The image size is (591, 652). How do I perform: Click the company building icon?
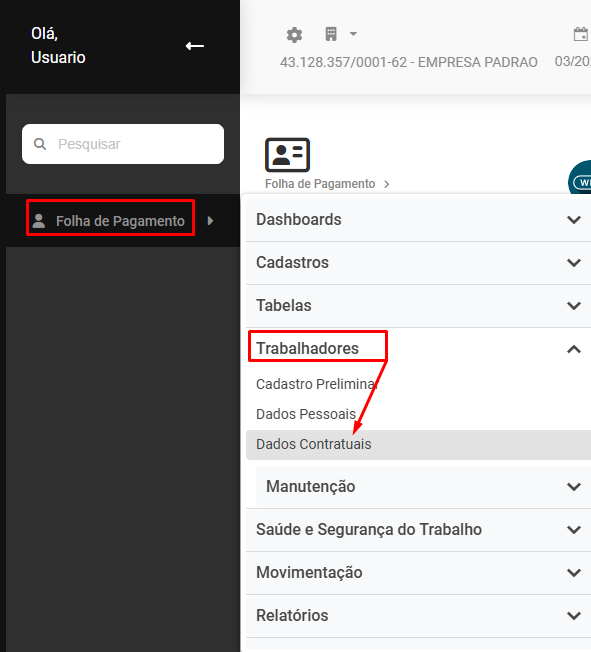pyautogui.click(x=331, y=34)
